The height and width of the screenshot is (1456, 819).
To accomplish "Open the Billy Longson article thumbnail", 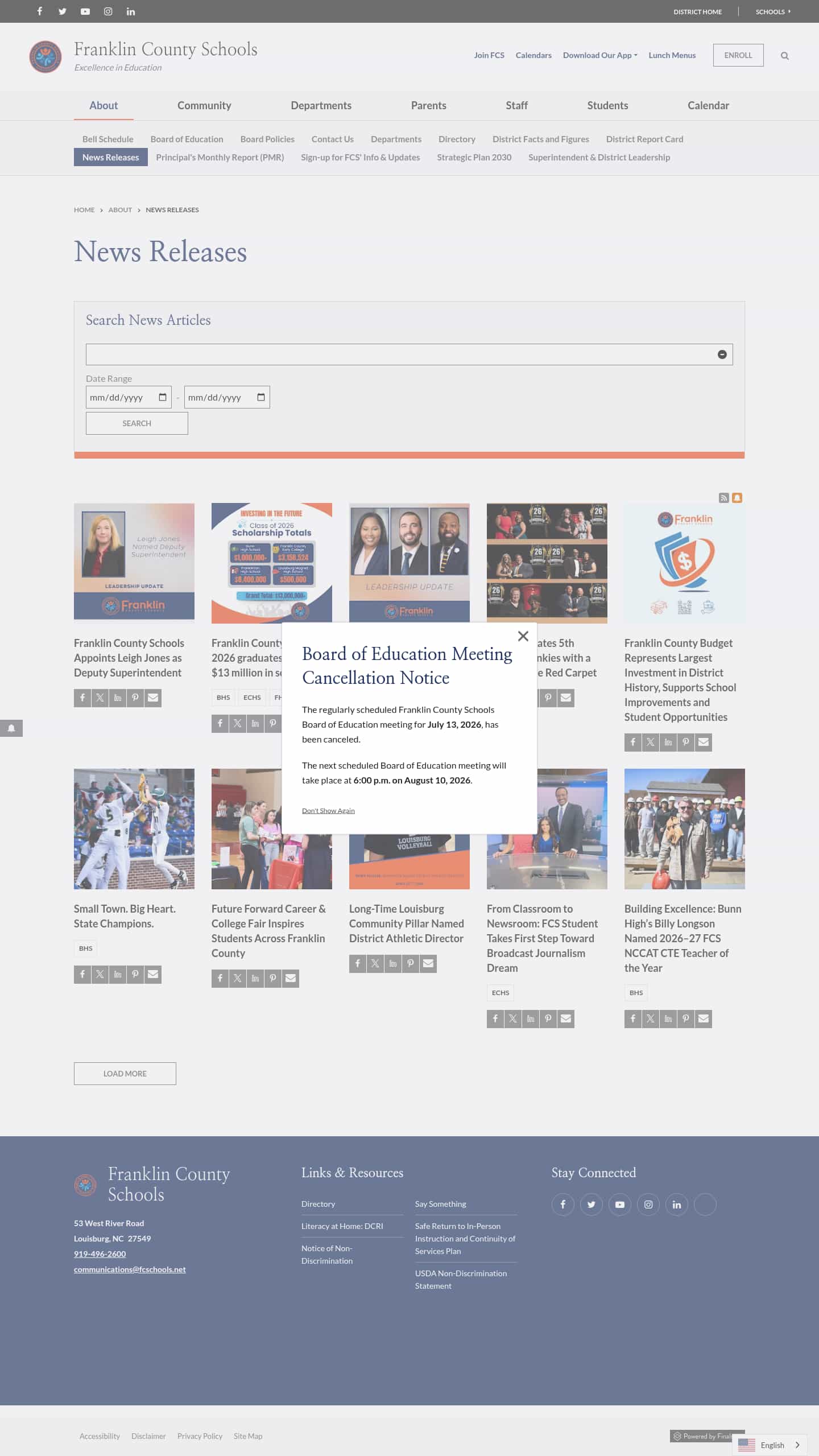I will (685, 829).
